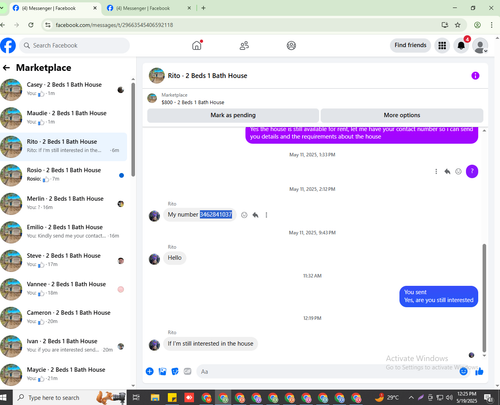Open Maycie's conversation

click(x=63, y=374)
